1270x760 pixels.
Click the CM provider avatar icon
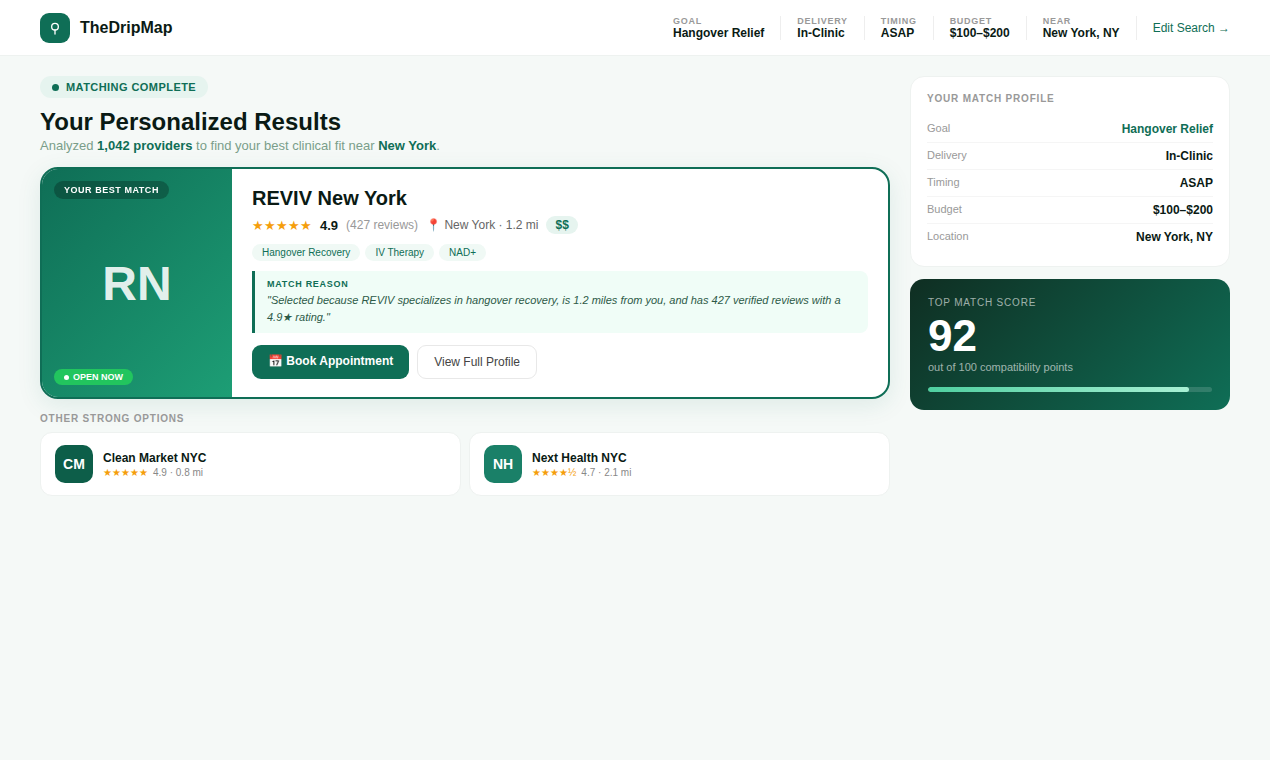74,464
